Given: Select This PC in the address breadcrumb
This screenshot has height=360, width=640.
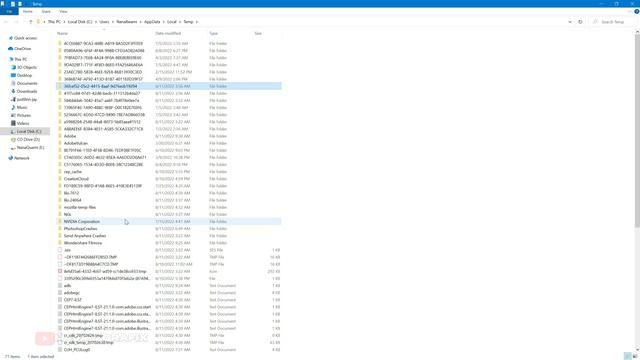Looking at the screenshot, I should click(x=54, y=22).
